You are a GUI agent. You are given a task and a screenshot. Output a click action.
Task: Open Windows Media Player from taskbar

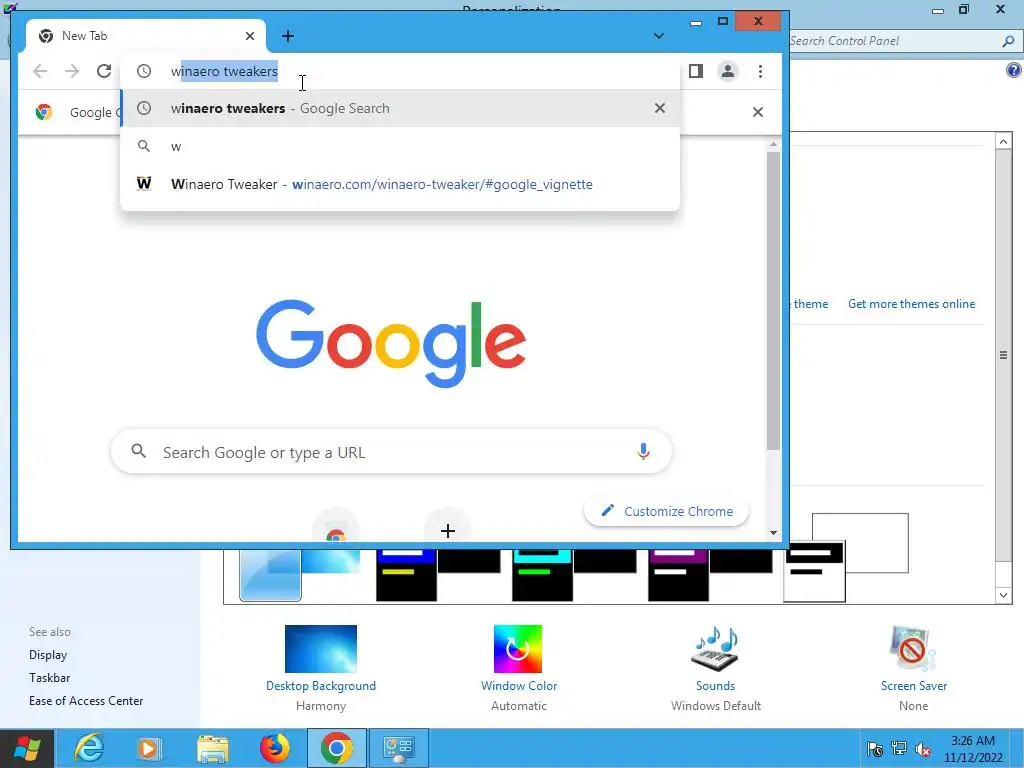click(149, 748)
